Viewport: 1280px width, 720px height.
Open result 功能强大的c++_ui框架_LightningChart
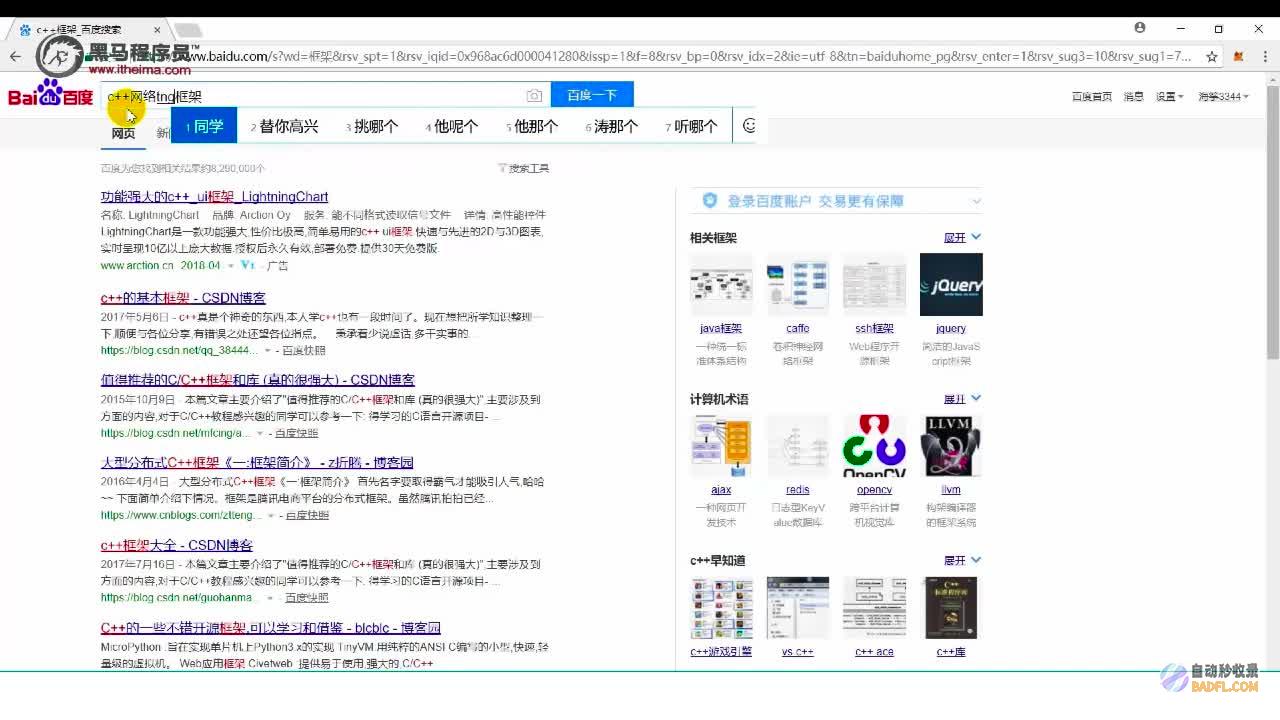click(214, 197)
